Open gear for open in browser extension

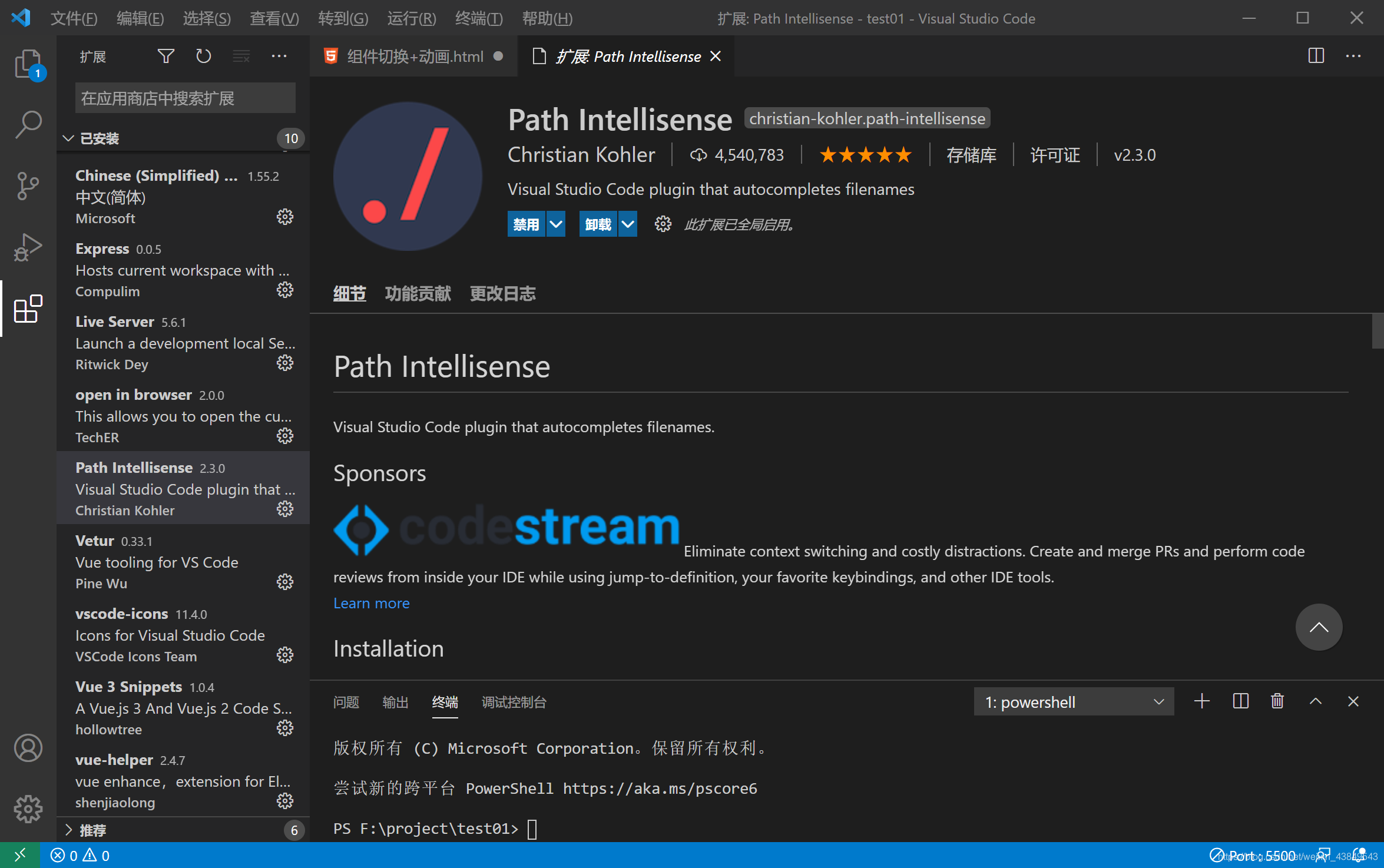click(x=285, y=436)
